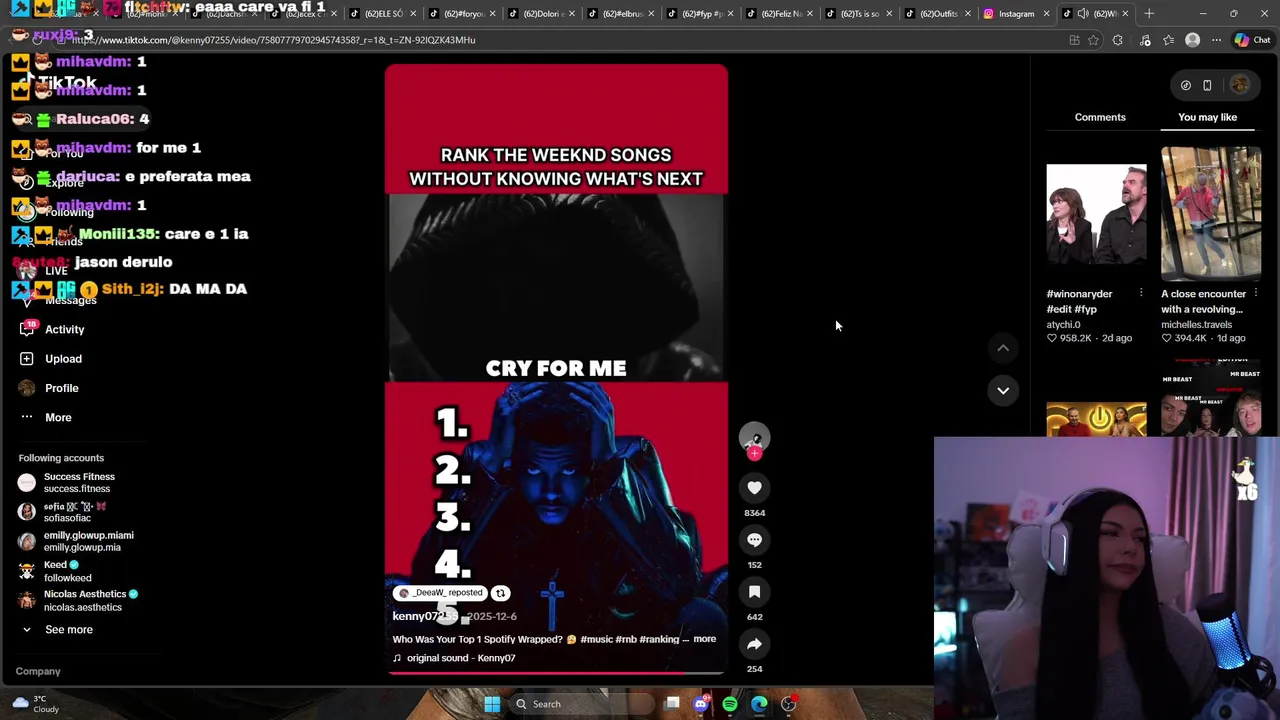Click the repost icon next to _DeeaW_ reposted

(500, 593)
